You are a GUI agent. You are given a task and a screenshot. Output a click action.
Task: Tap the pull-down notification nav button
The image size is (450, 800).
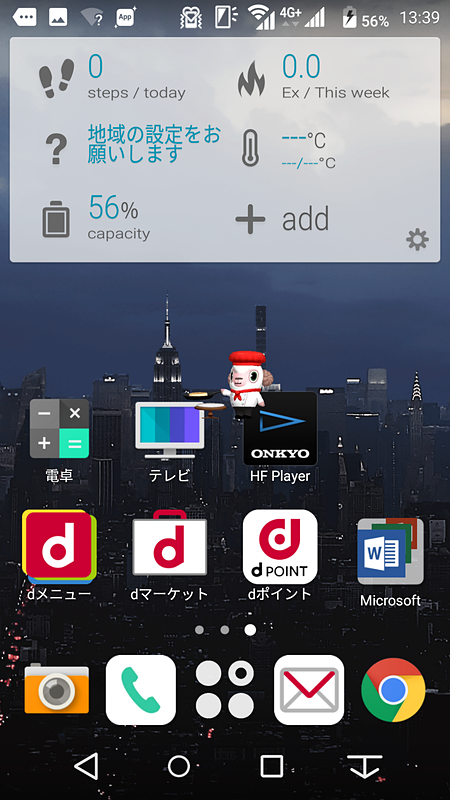(x=365, y=766)
